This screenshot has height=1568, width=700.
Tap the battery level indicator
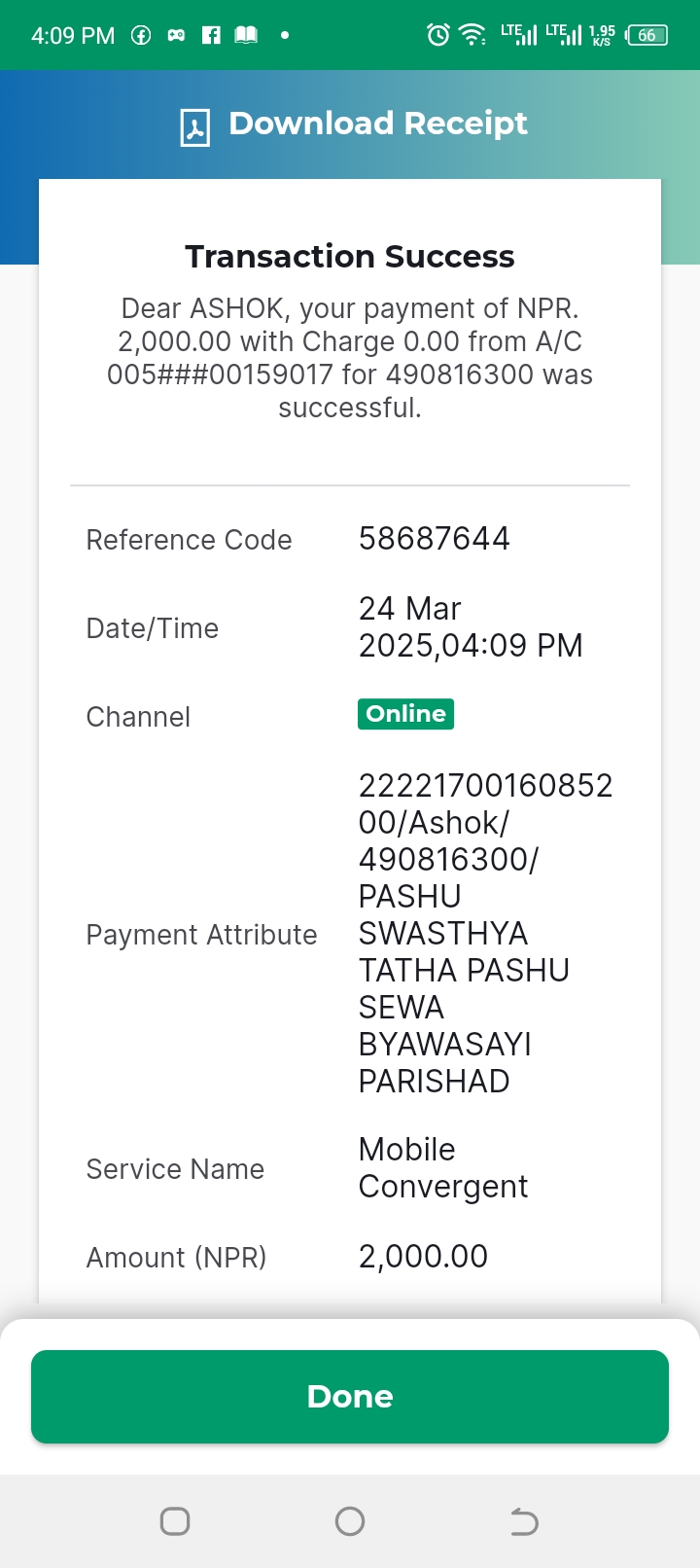tap(647, 35)
